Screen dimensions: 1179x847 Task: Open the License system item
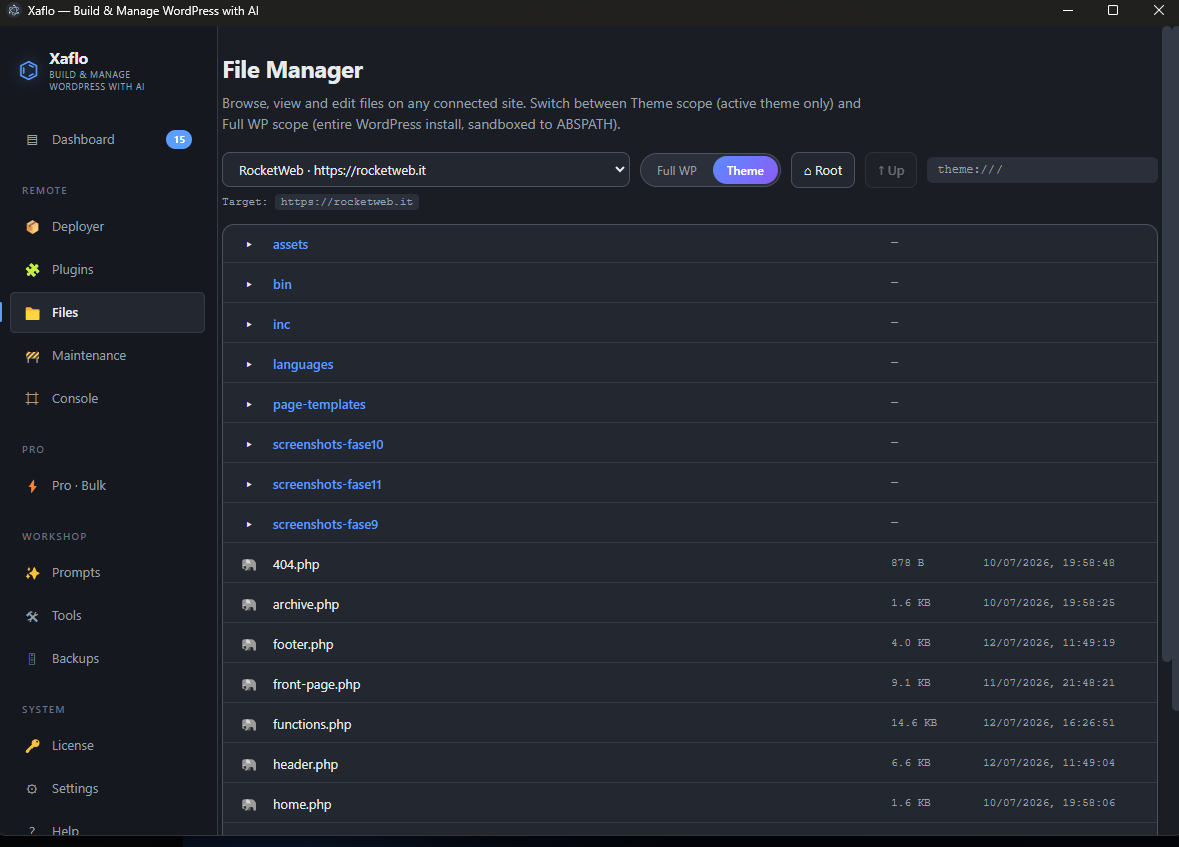pyautogui.click(x=108, y=746)
